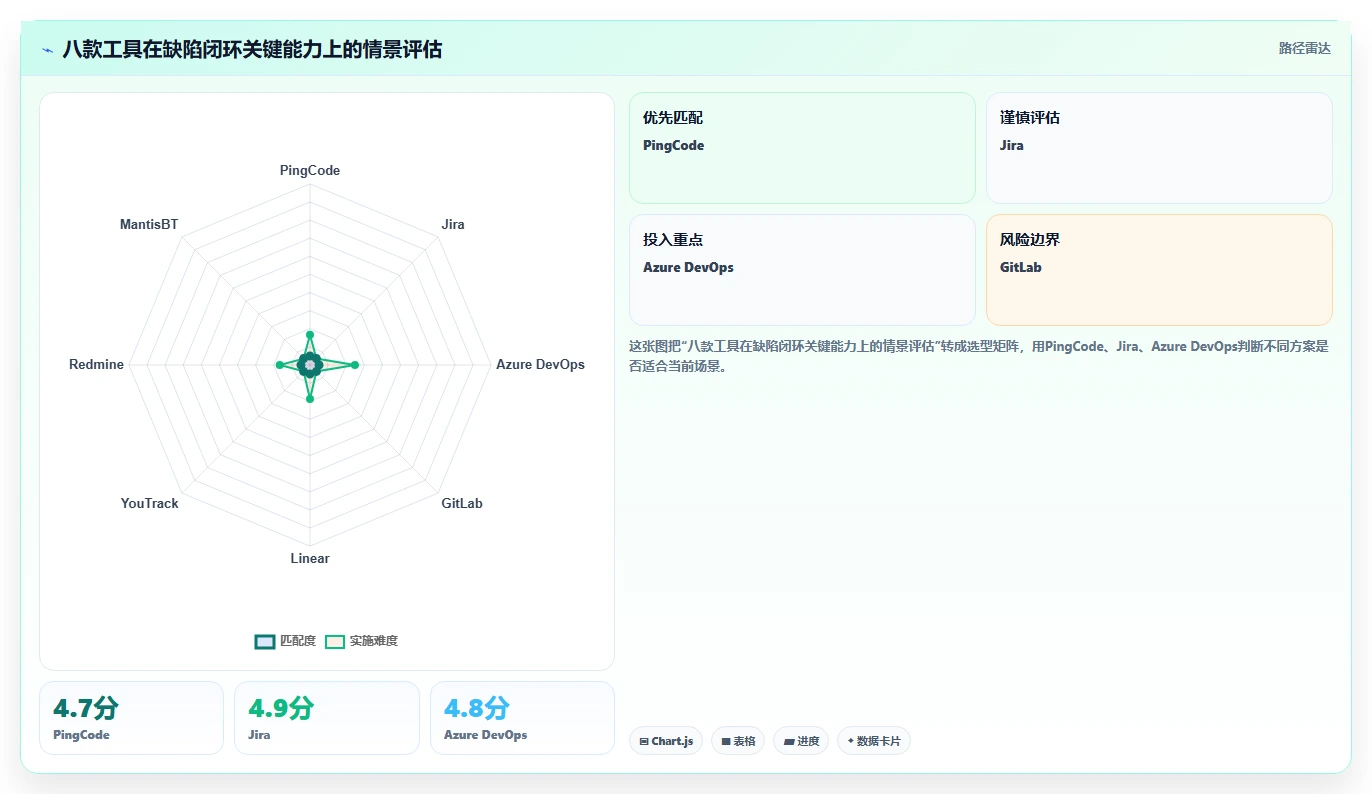Click the YouTrack radar axis label

pos(150,504)
